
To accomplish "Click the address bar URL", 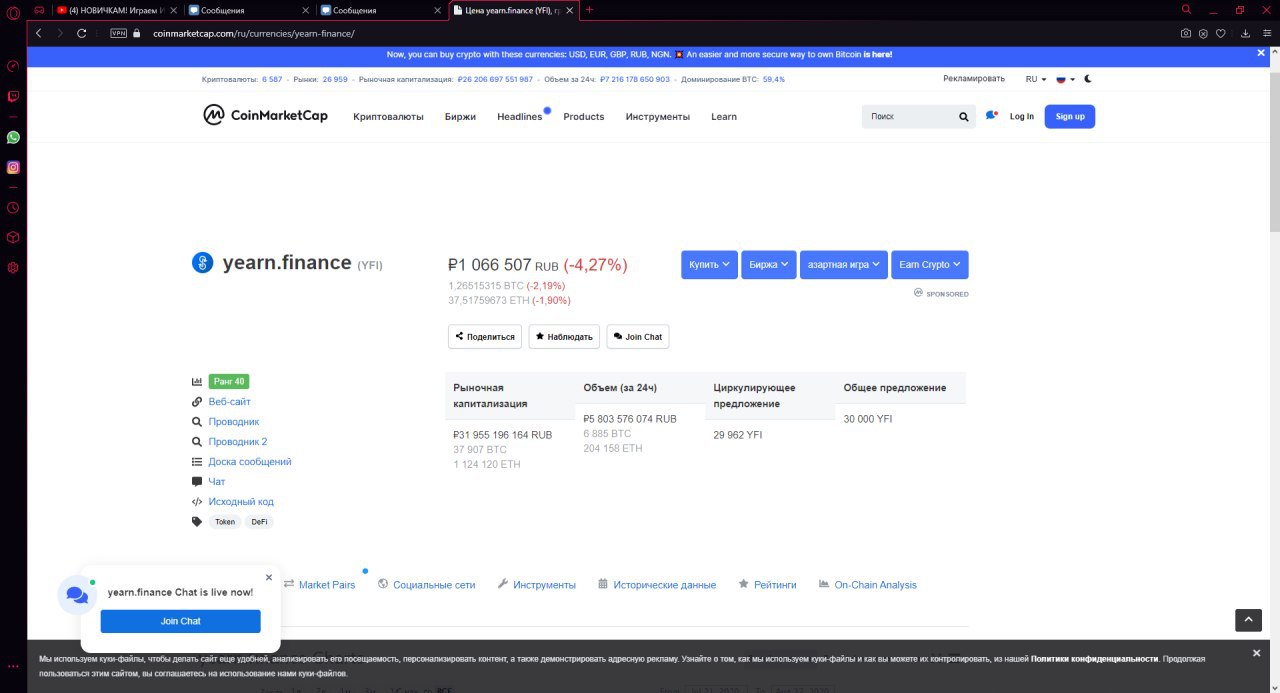I will pos(254,33).
